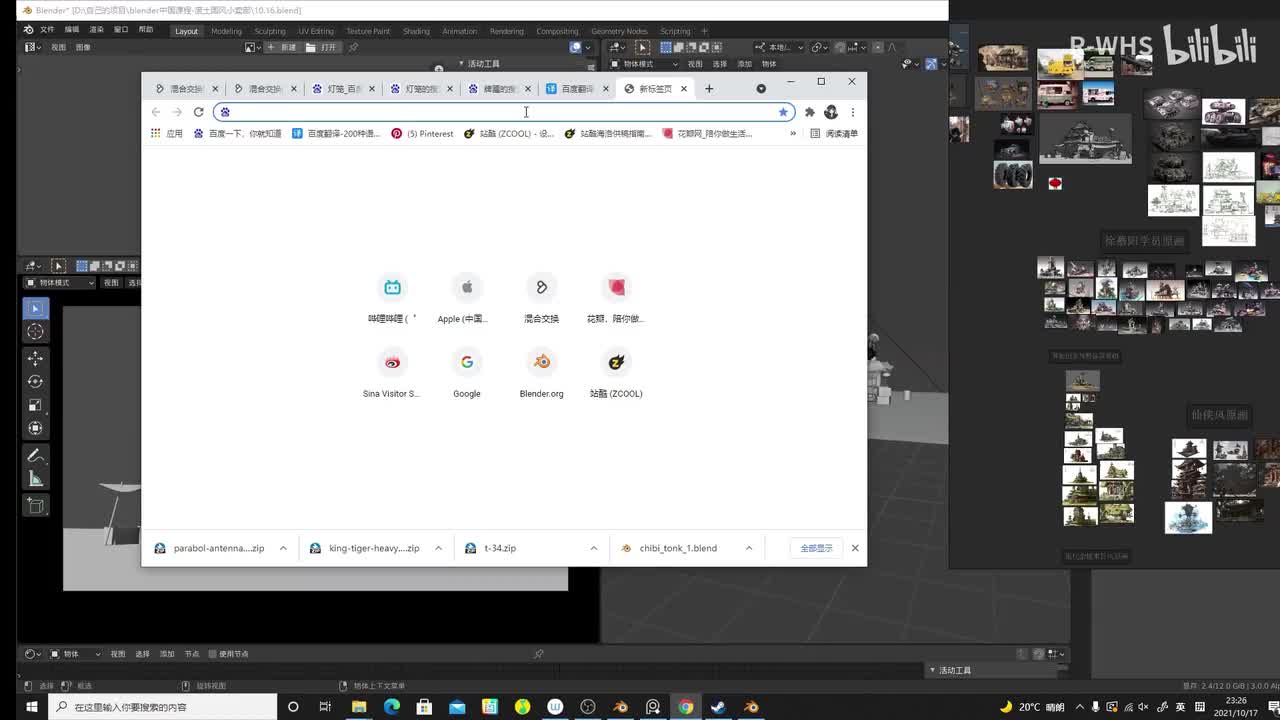This screenshot has height=720, width=1280.
Task: Open the Blender.org shortcut tile
Action: tap(542, 373)
